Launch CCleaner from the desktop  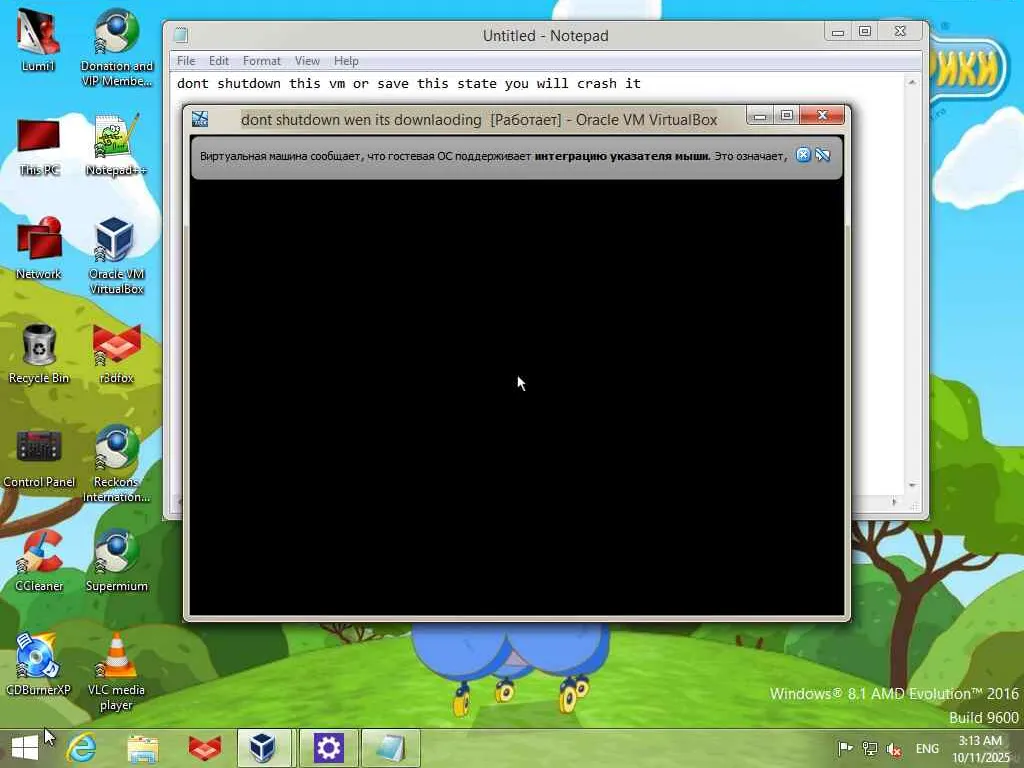tap(39, 562)
